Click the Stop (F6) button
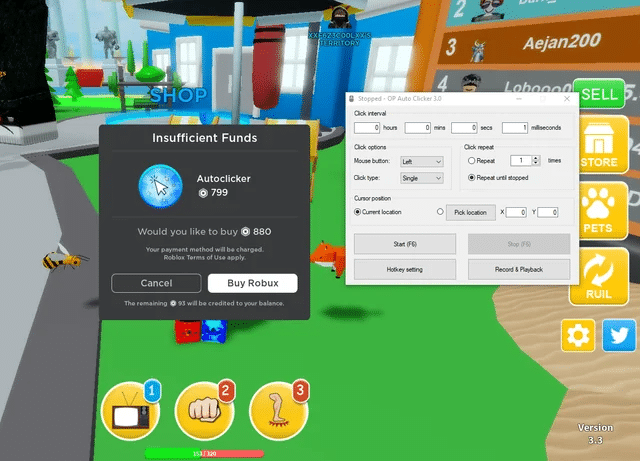Viewport: 640px width, 461px height. [519, 244]
